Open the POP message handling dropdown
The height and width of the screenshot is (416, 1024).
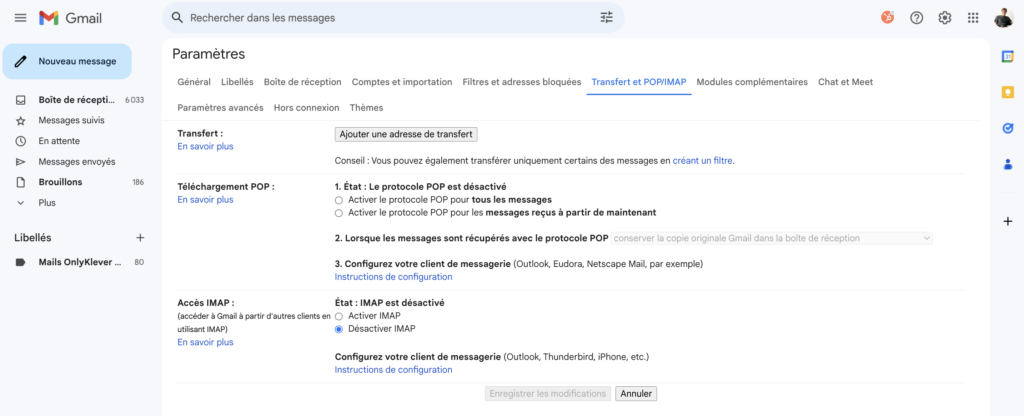coord(771,238)
